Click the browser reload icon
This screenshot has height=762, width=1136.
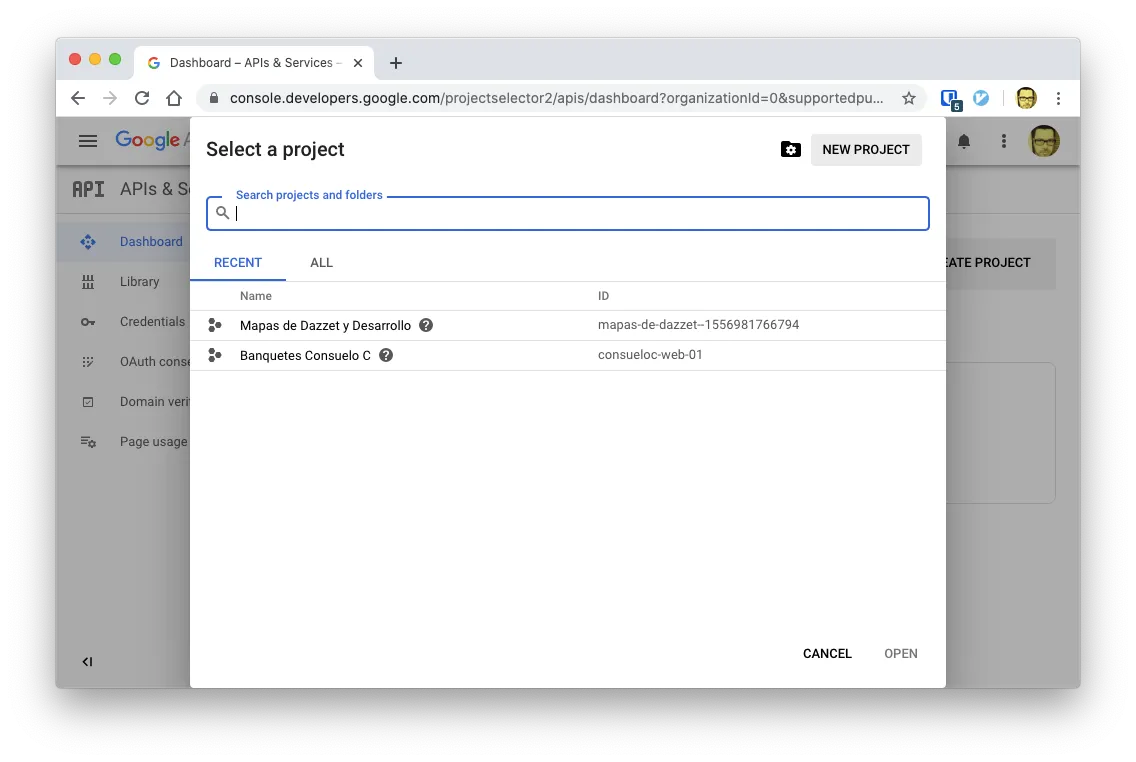[142, 98]
